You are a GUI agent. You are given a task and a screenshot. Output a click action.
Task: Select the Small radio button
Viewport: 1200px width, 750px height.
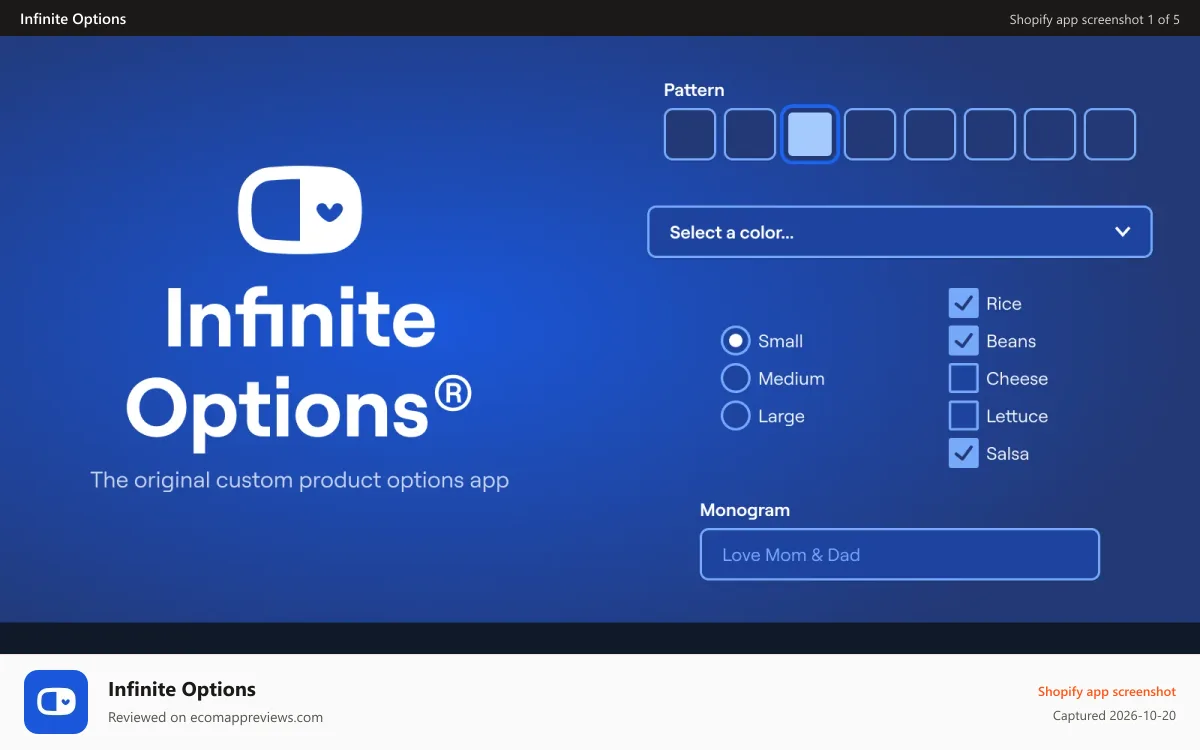pyautogui.click(x=736, y=341)
